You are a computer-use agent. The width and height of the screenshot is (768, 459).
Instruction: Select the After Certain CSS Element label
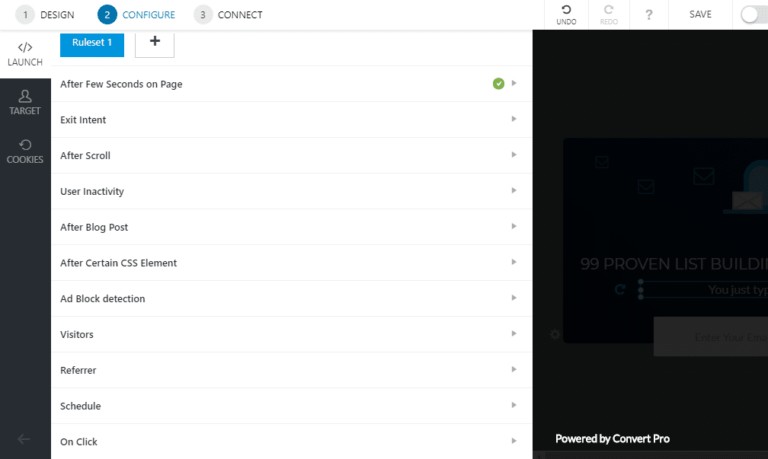click(x=119, y=263)
